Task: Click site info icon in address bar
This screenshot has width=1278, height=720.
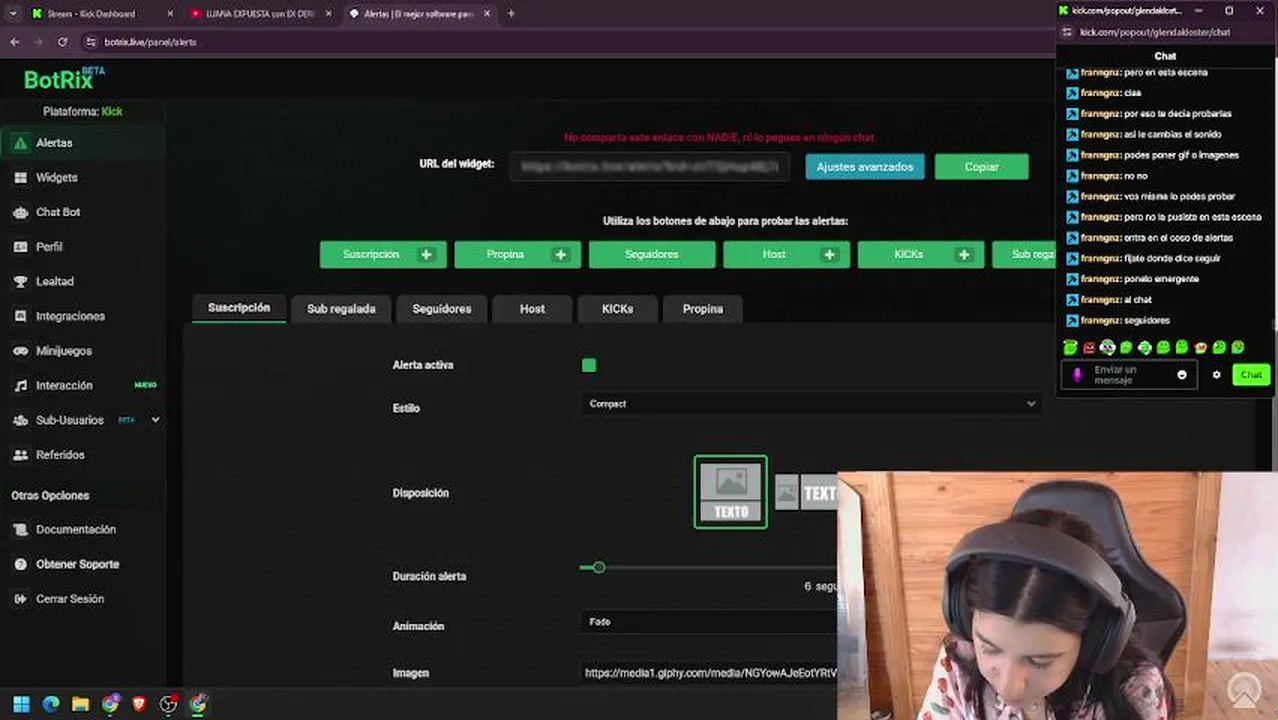Action: [x=91, y=42]
